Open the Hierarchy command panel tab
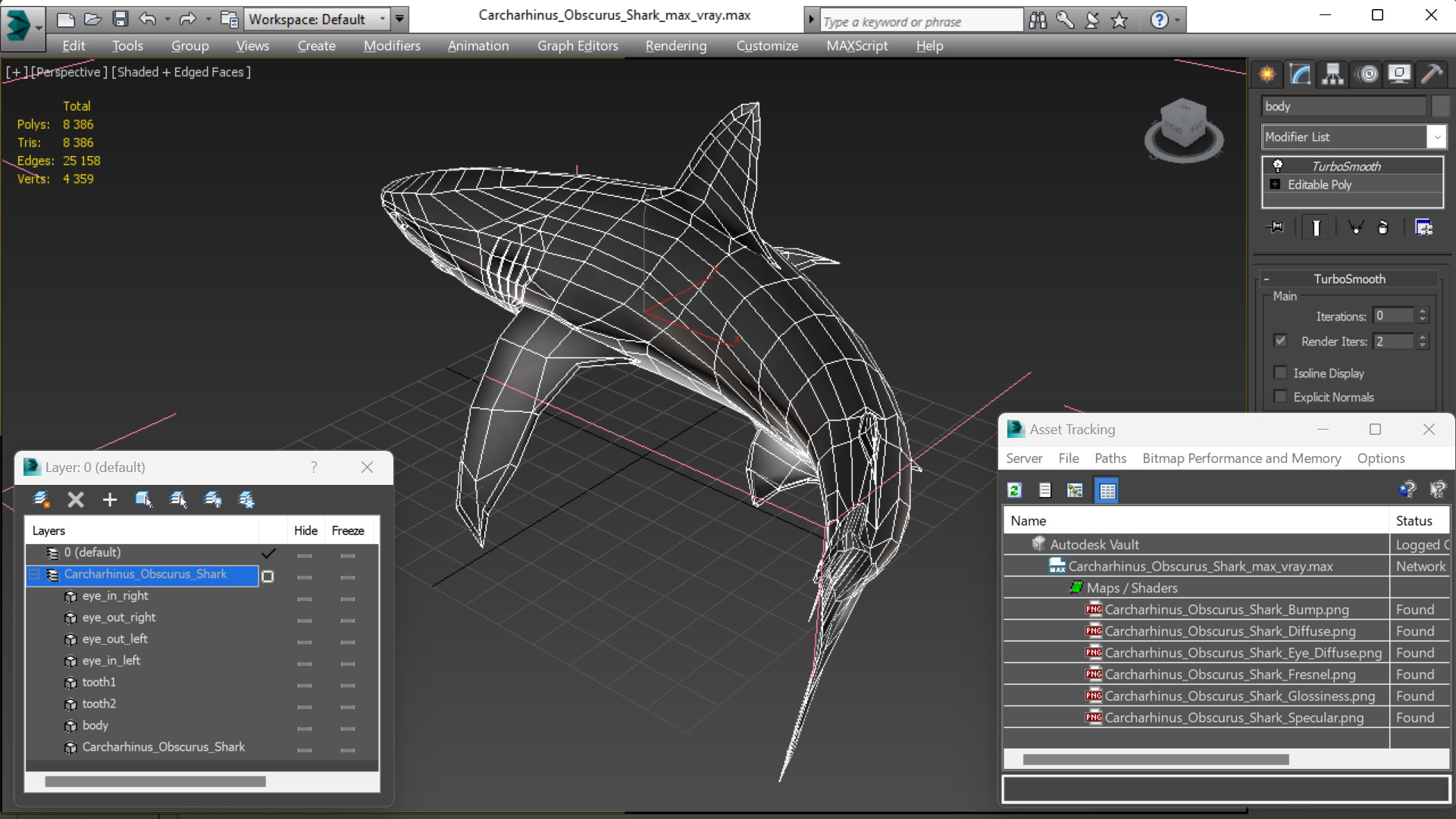1456x819 pixels. pyautogui.click(x=1332, y=74)
